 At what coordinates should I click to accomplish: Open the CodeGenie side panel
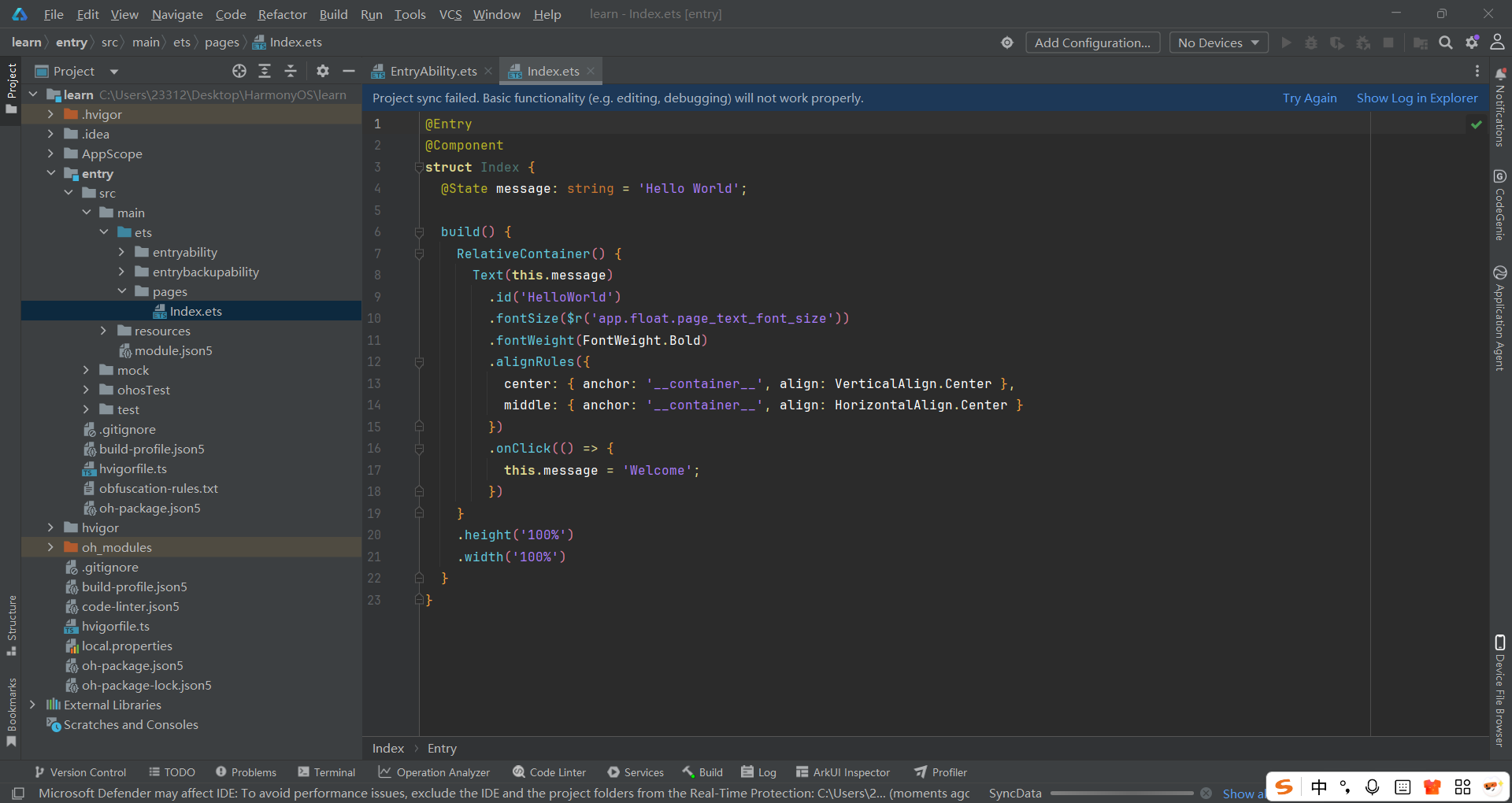pyautogui.click(x=1500, y=205)
